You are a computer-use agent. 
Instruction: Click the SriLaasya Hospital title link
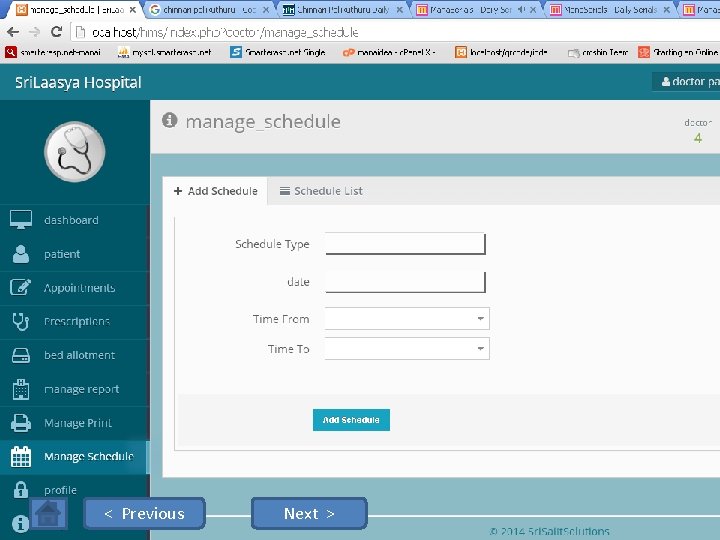click(x=78, y=83)
